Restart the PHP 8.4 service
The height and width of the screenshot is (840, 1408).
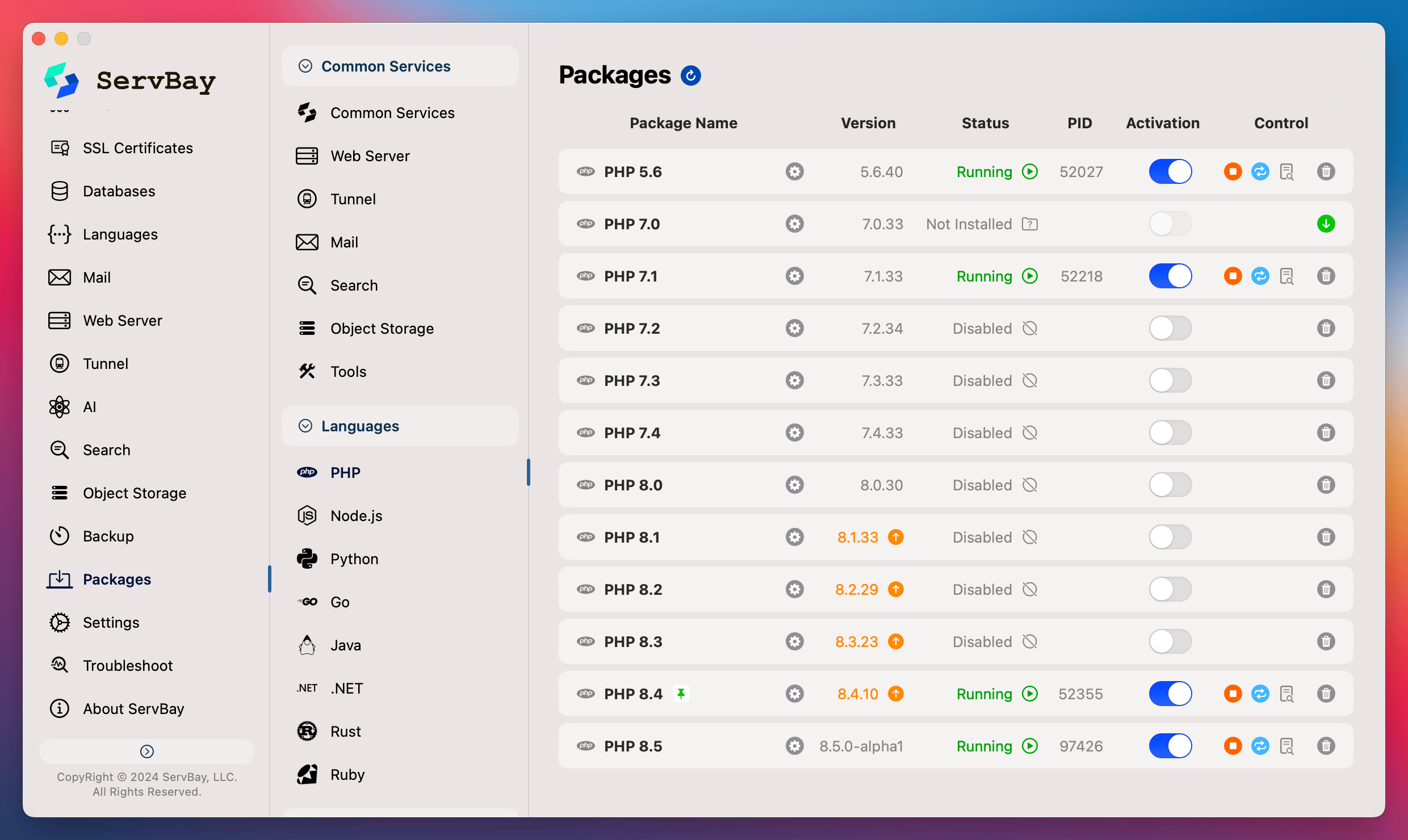pyautogui.click(x=1260, y=694)
